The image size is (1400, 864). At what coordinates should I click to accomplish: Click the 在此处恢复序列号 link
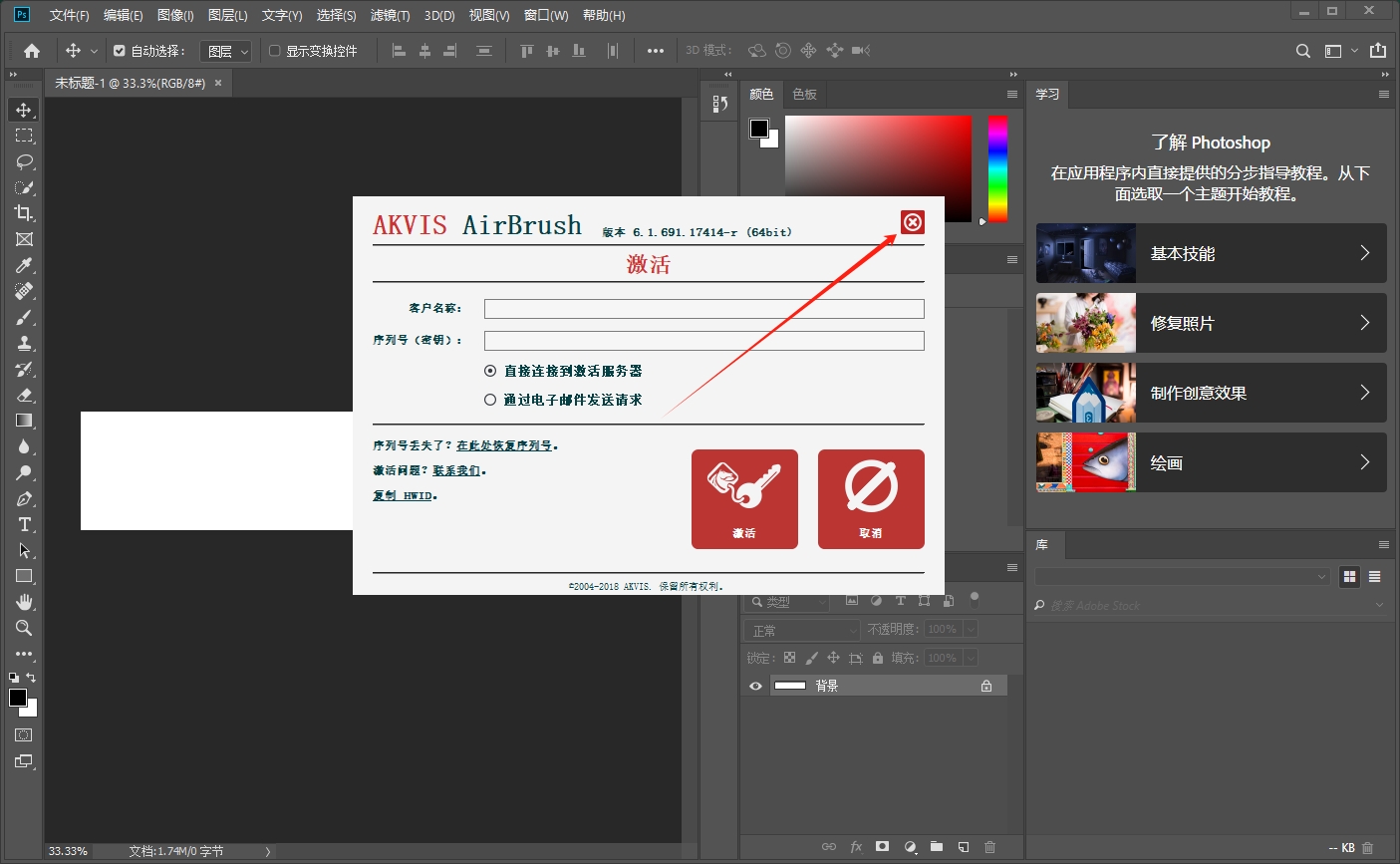(504, 445)
